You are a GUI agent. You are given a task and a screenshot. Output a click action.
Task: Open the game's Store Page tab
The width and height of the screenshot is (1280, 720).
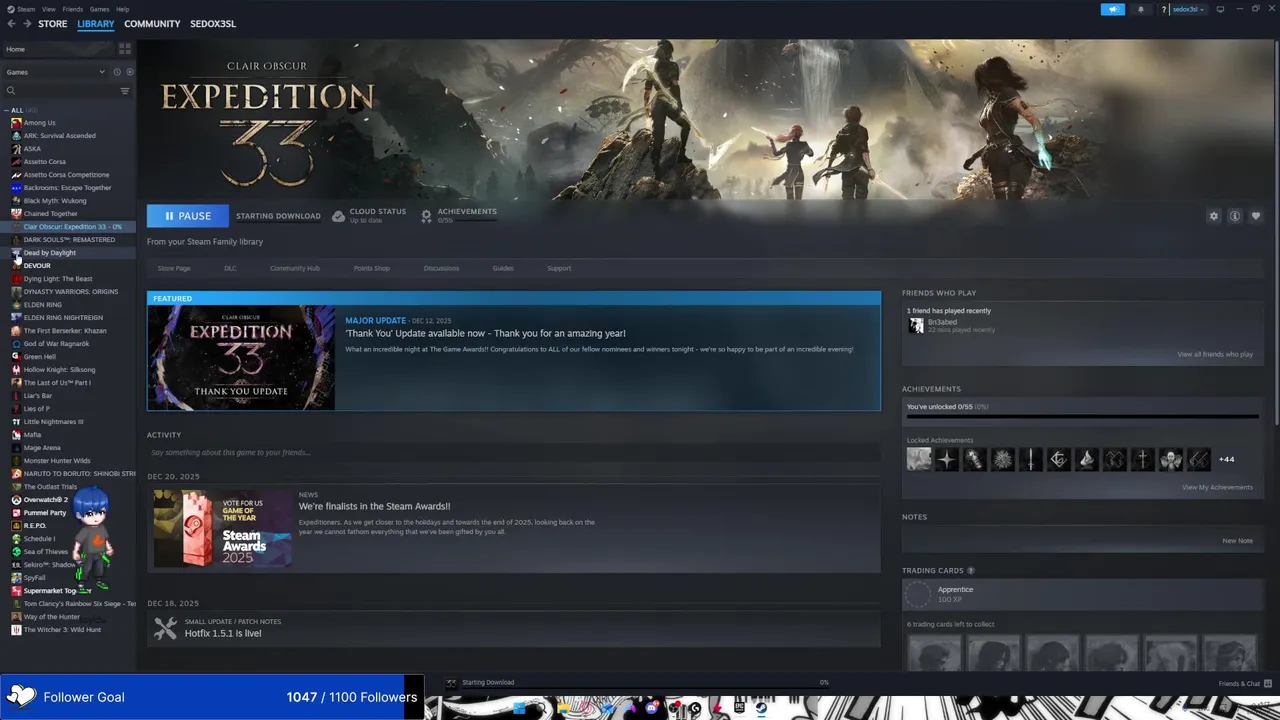(x=174, y=268)
